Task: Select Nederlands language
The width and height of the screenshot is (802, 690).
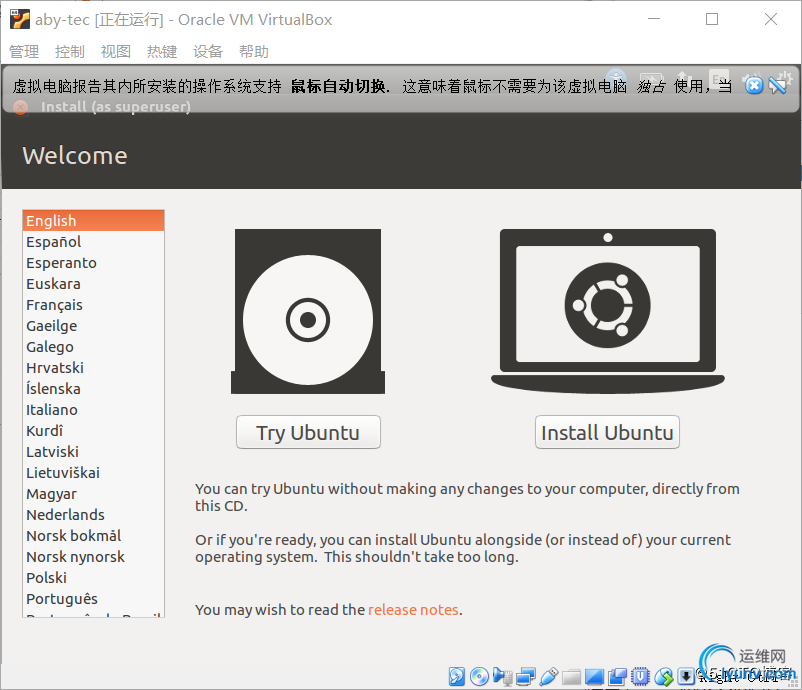Action: [93, 515]
